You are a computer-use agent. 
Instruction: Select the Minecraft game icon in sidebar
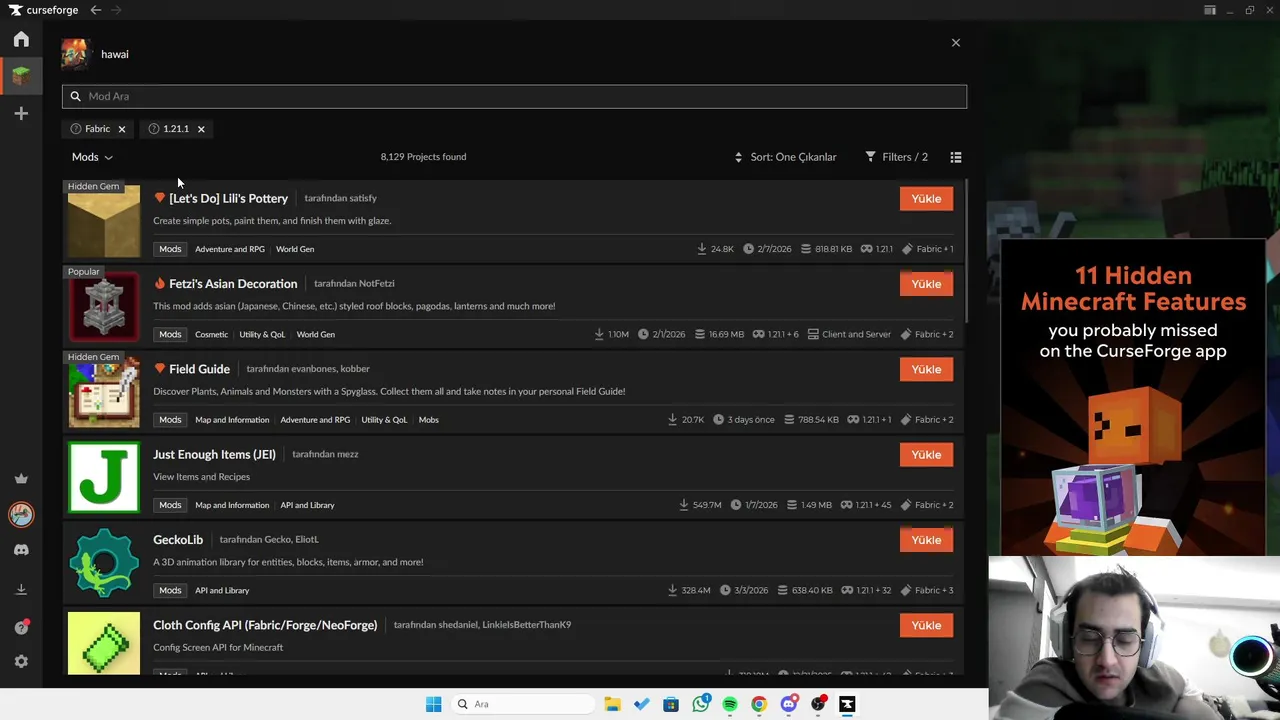tap(21, 75)
